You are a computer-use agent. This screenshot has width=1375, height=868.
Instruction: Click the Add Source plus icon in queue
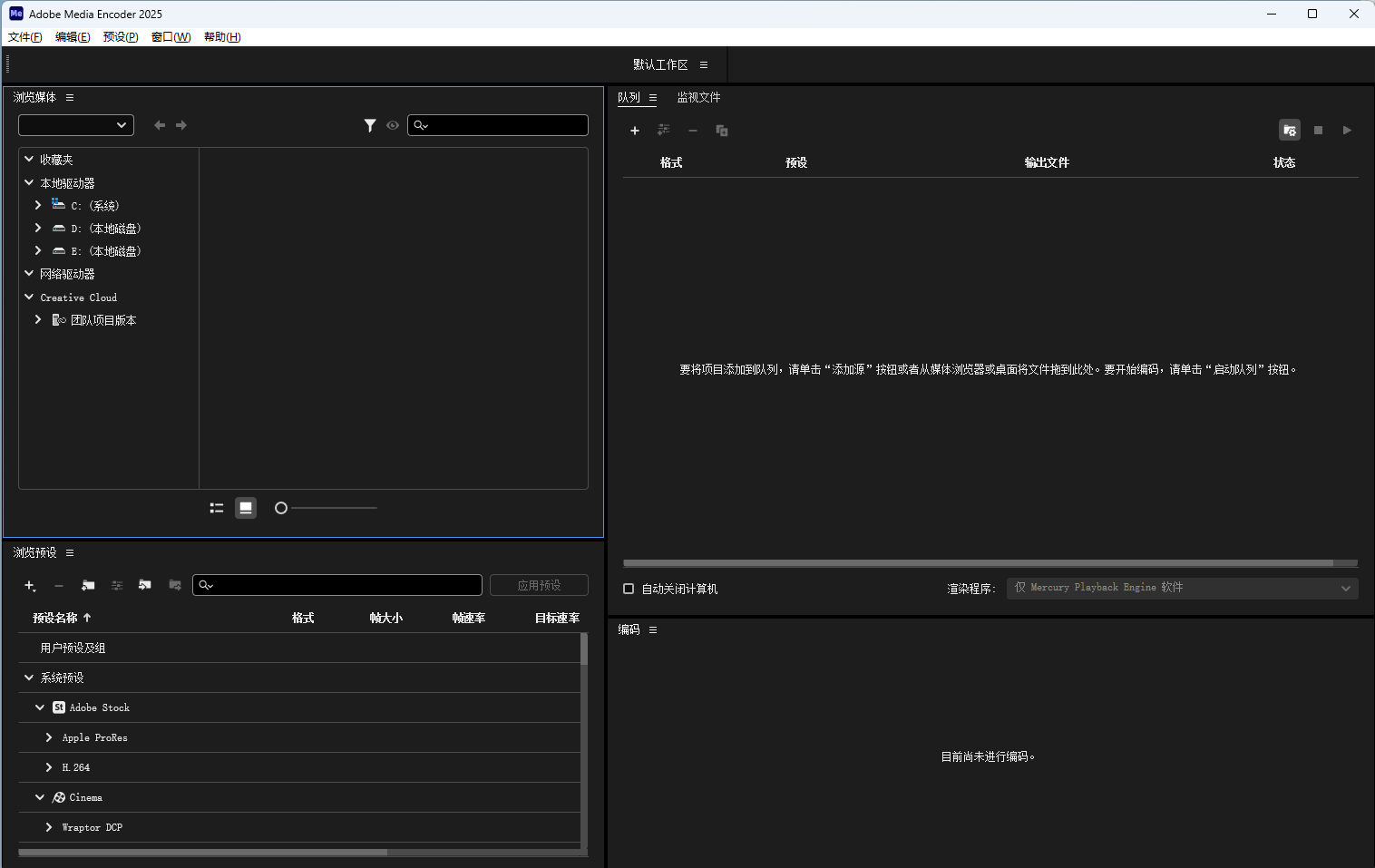pyautogui.click(x=635, y=131)
